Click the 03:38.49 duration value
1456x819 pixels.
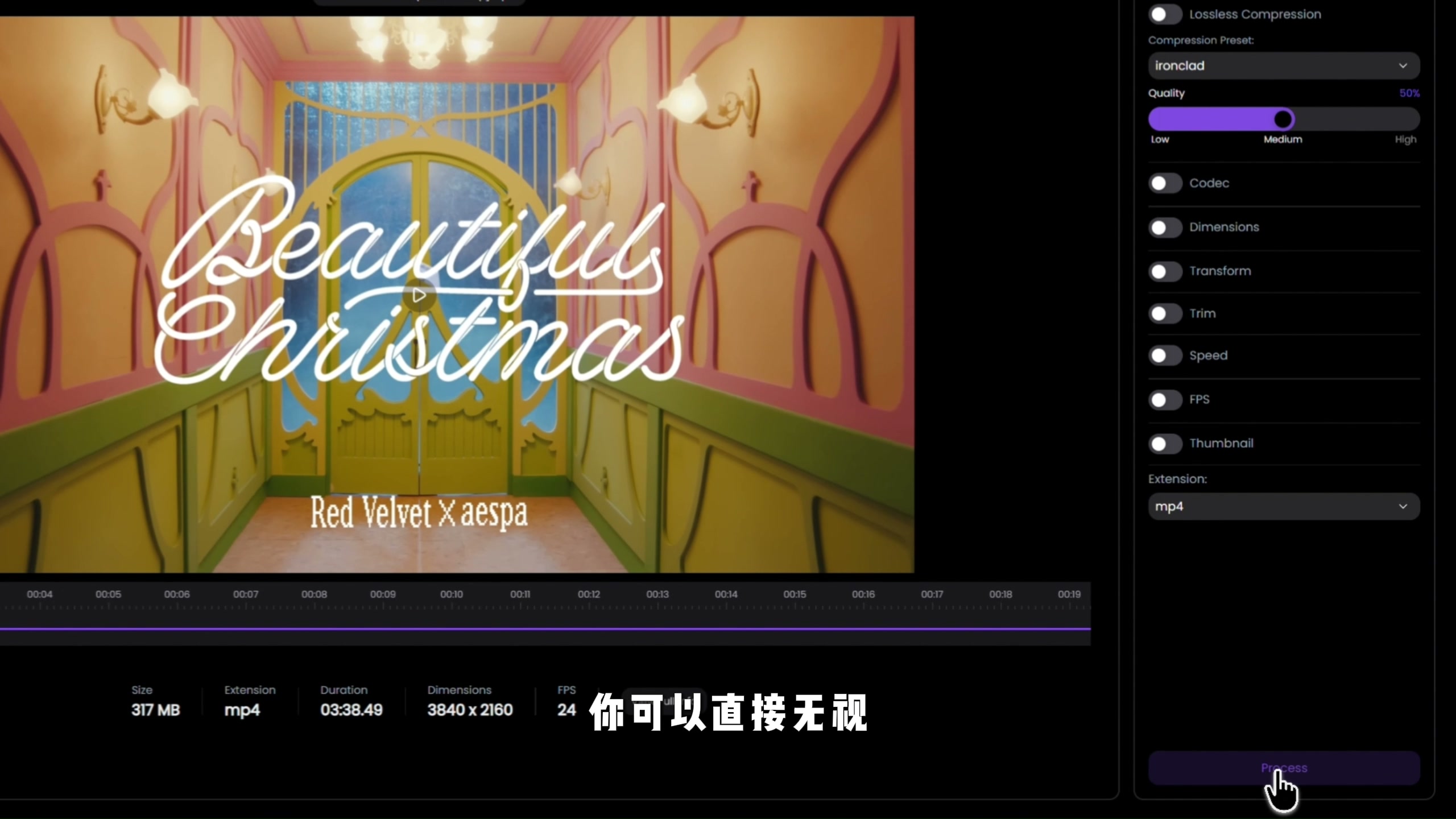351,710
